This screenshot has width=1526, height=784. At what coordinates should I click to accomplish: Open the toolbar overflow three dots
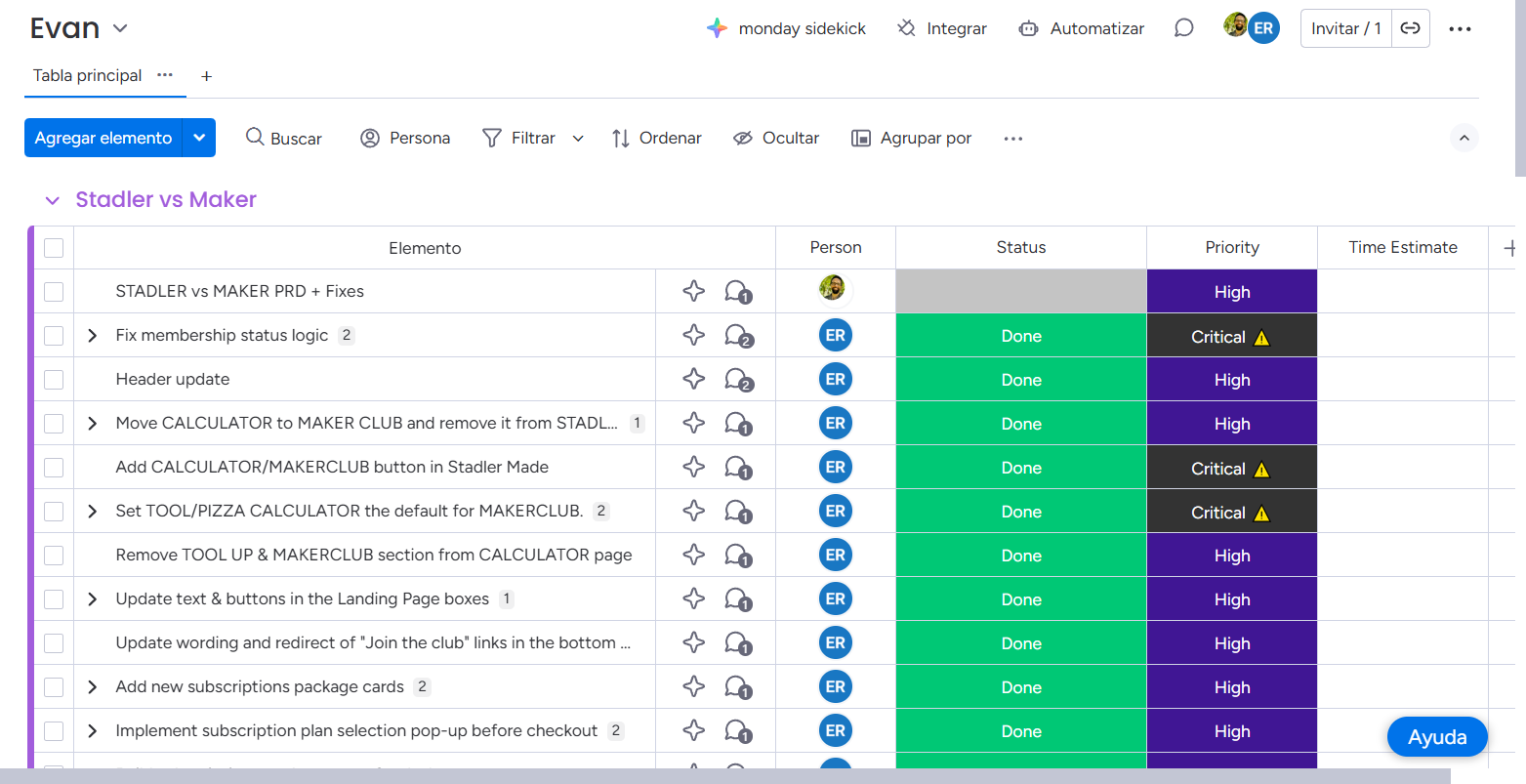coord(1013,139)
